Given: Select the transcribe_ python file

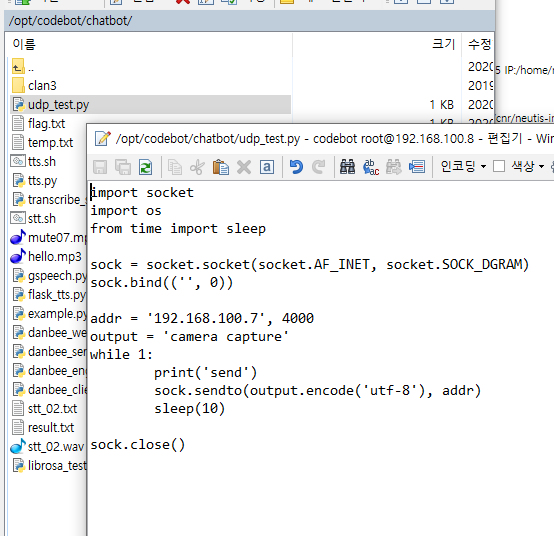Looking at the screenshot, I should tap(49, 200).
